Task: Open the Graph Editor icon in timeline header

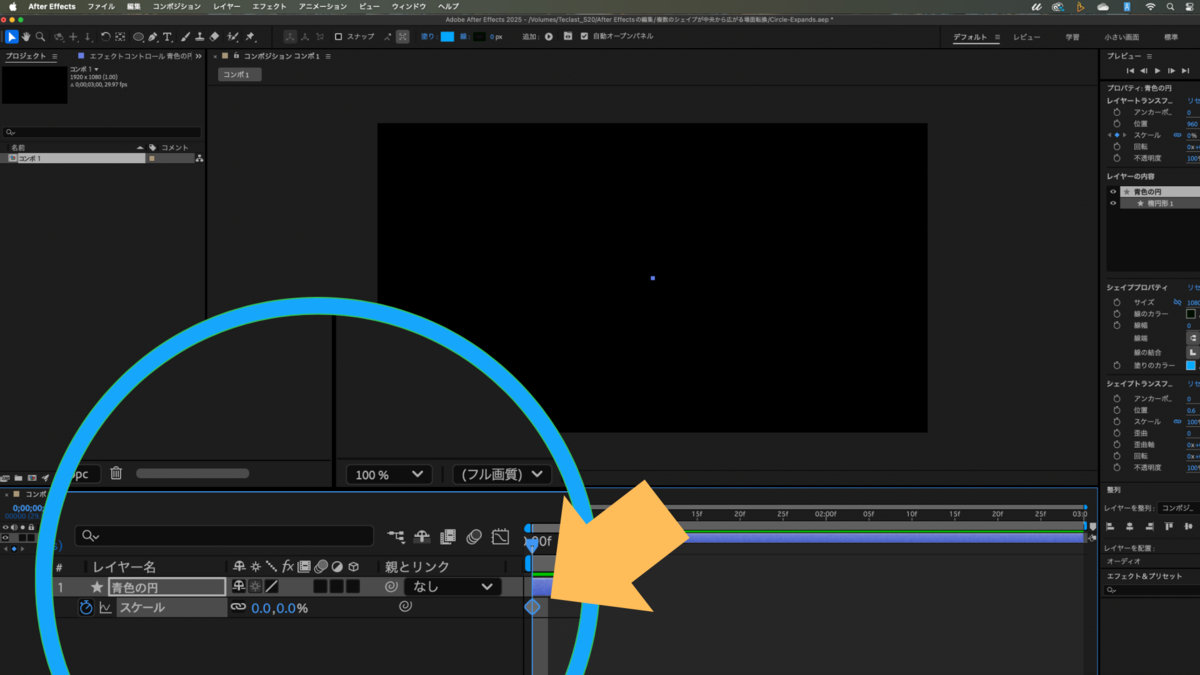Action: click(501, 537)
